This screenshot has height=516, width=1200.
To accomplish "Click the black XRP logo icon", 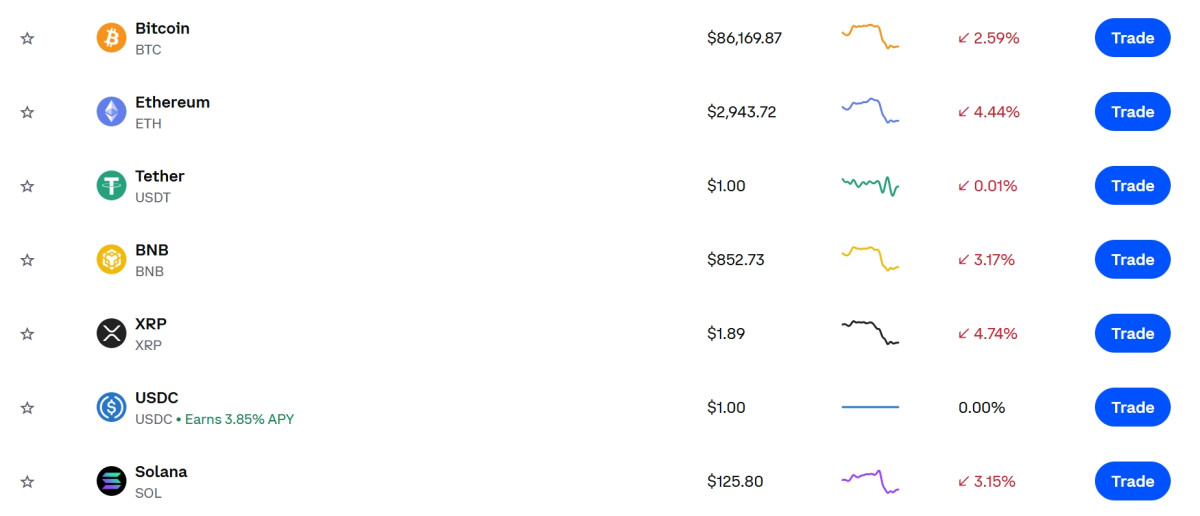I will [111, 334].
